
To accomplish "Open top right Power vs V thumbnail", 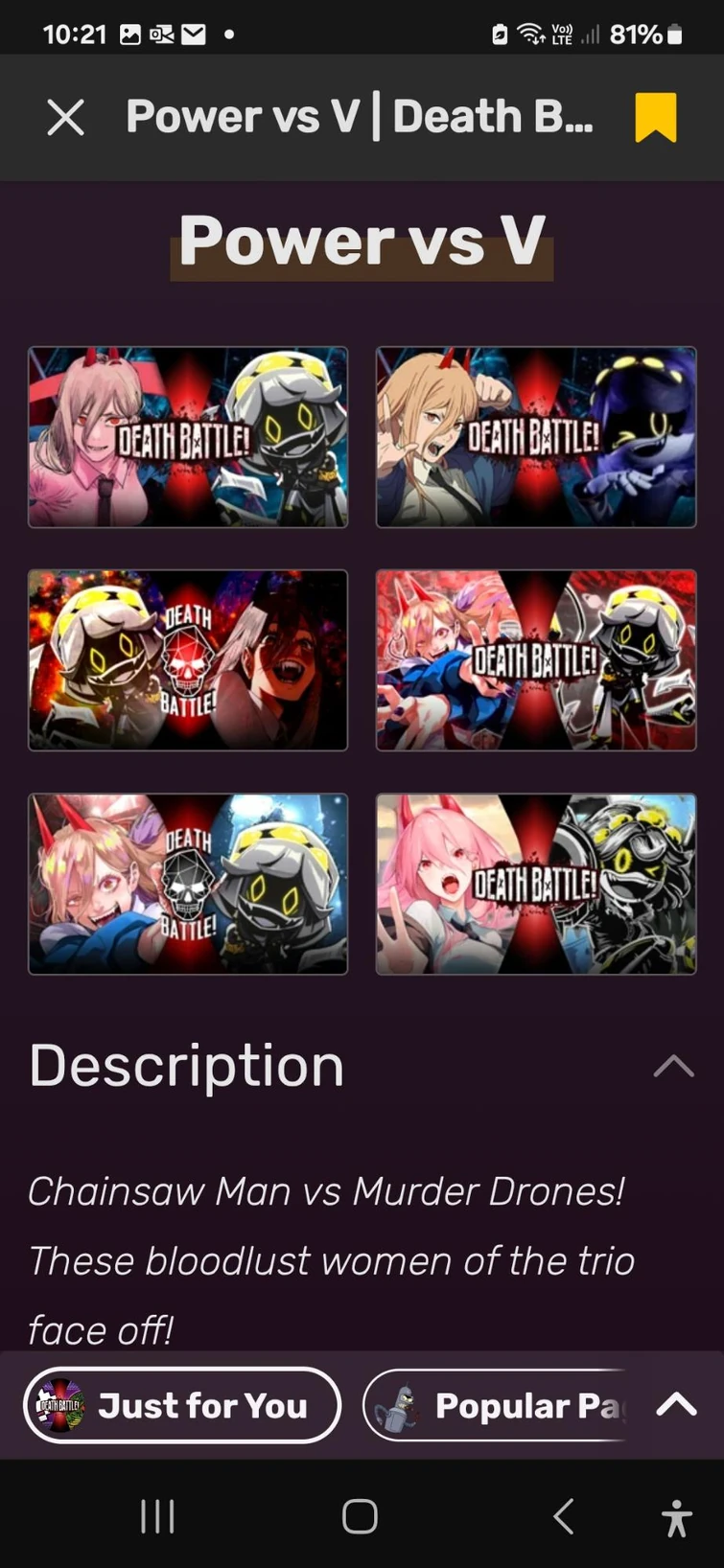I will tap(536, 437).
